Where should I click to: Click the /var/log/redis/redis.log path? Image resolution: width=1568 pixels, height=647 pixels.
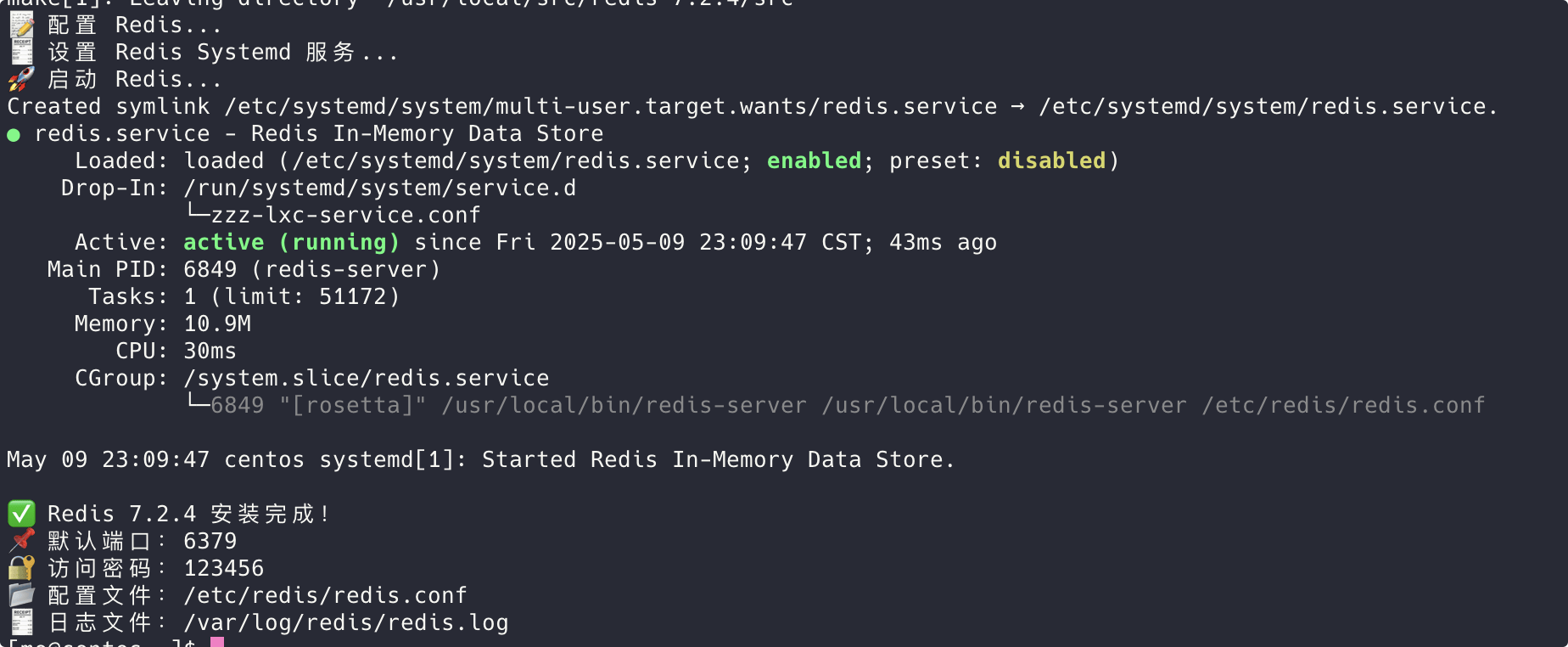point(345,622)
